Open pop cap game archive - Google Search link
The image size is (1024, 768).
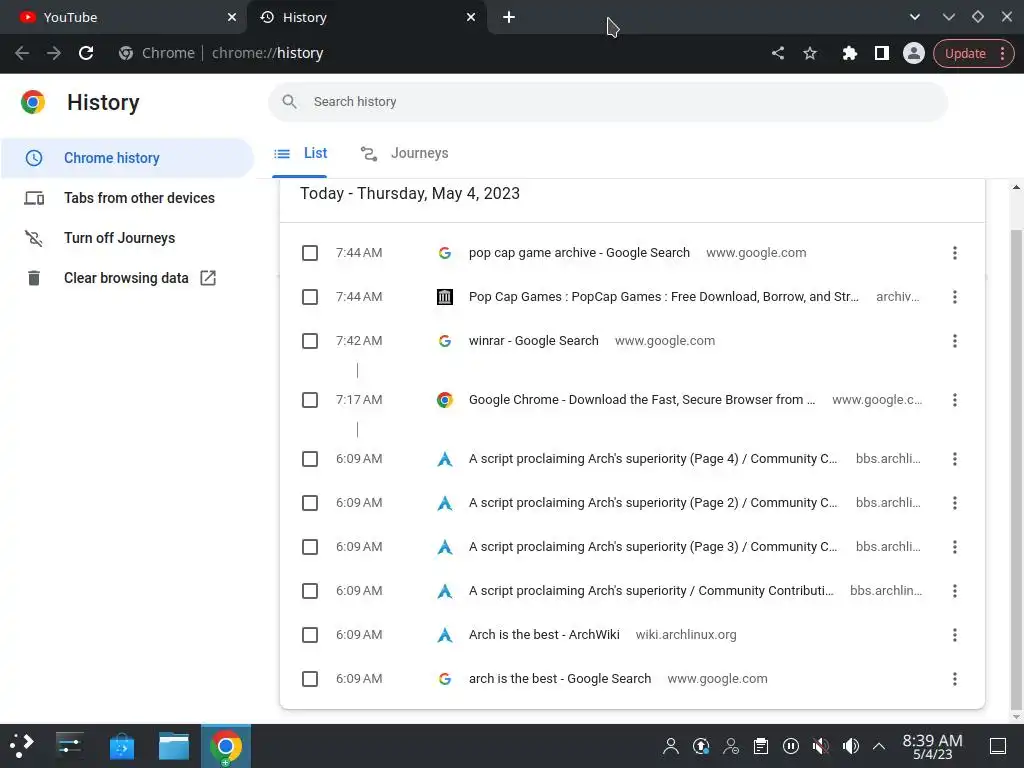point(579,253)
